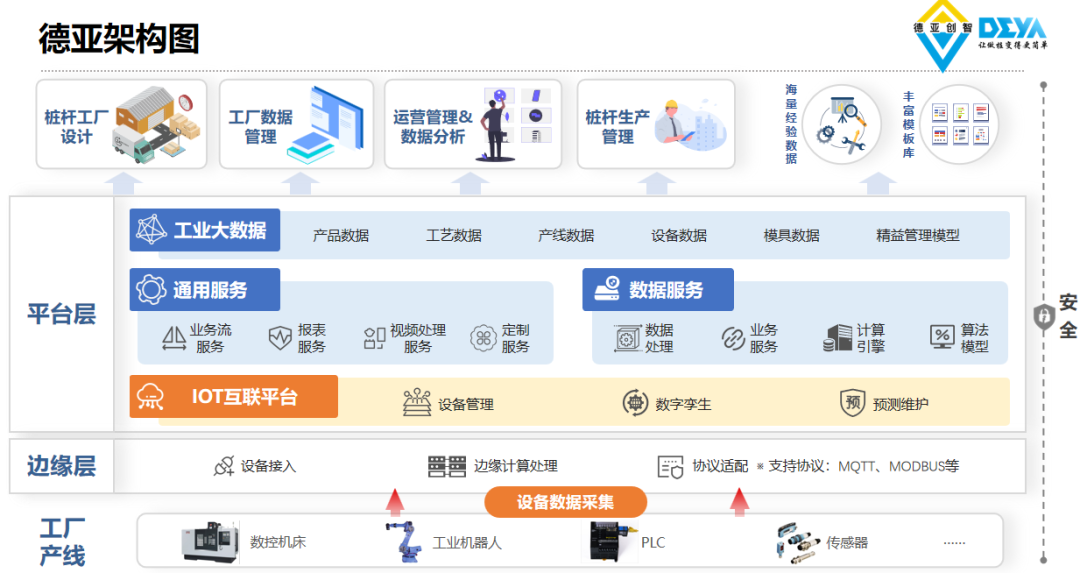Click the 通用服务 gear icon

pyautogui.click(x=151, y=289)
